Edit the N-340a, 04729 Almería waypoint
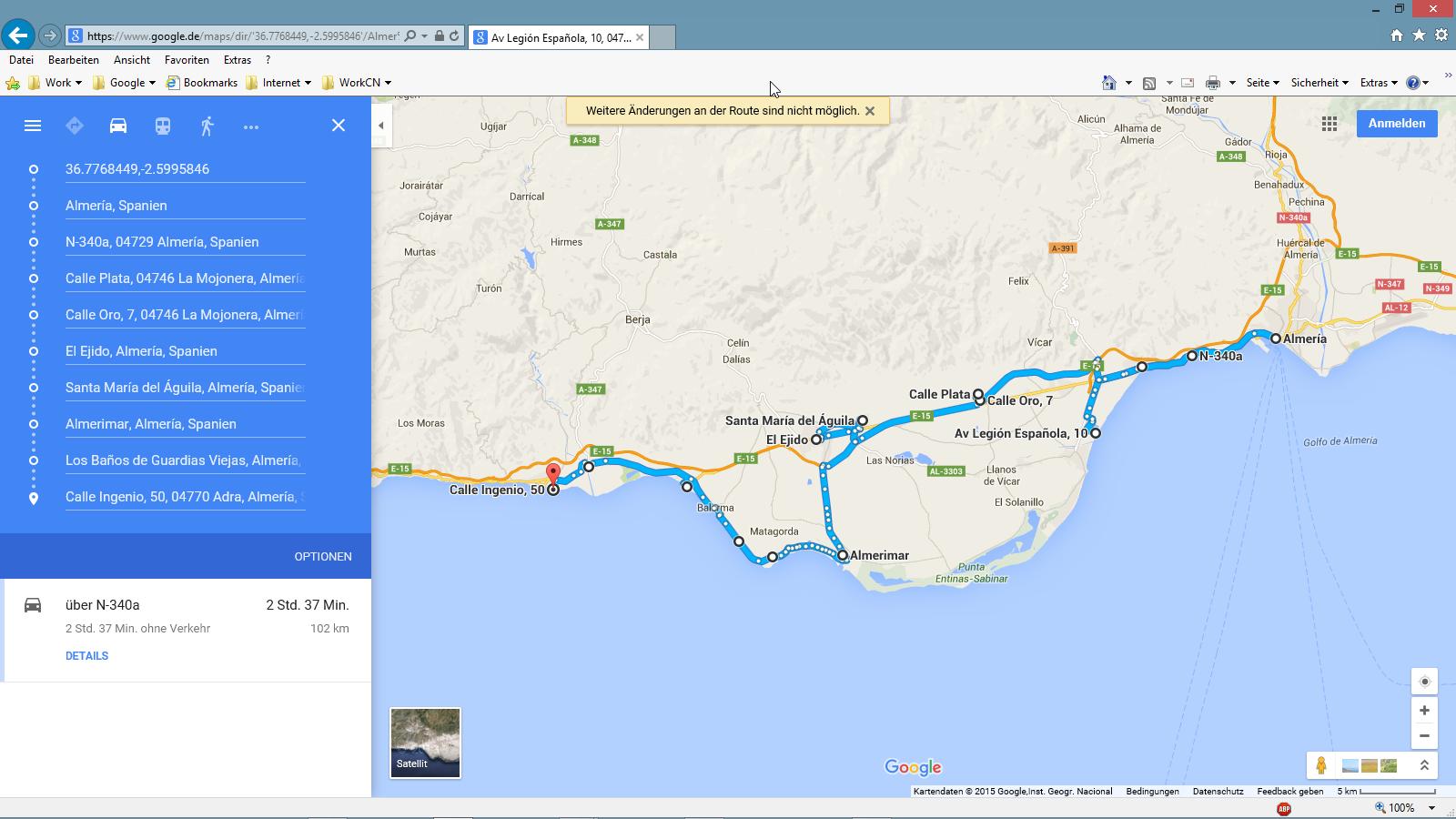Screen dimensions: 1456x819 (185, 242)
